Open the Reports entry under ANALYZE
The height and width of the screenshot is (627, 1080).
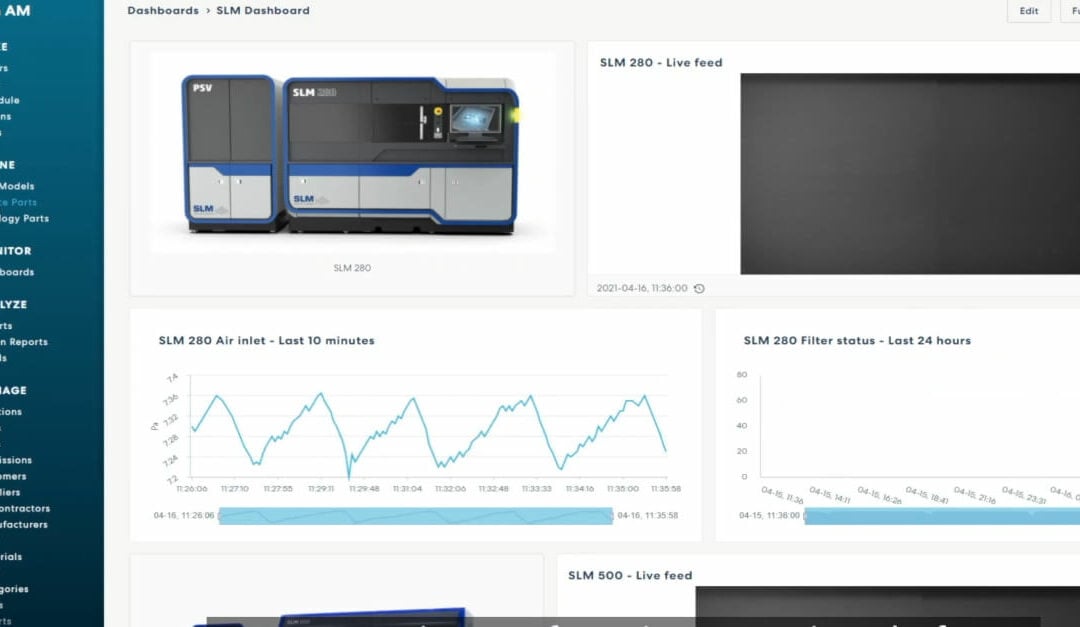(x=15, y=325)
